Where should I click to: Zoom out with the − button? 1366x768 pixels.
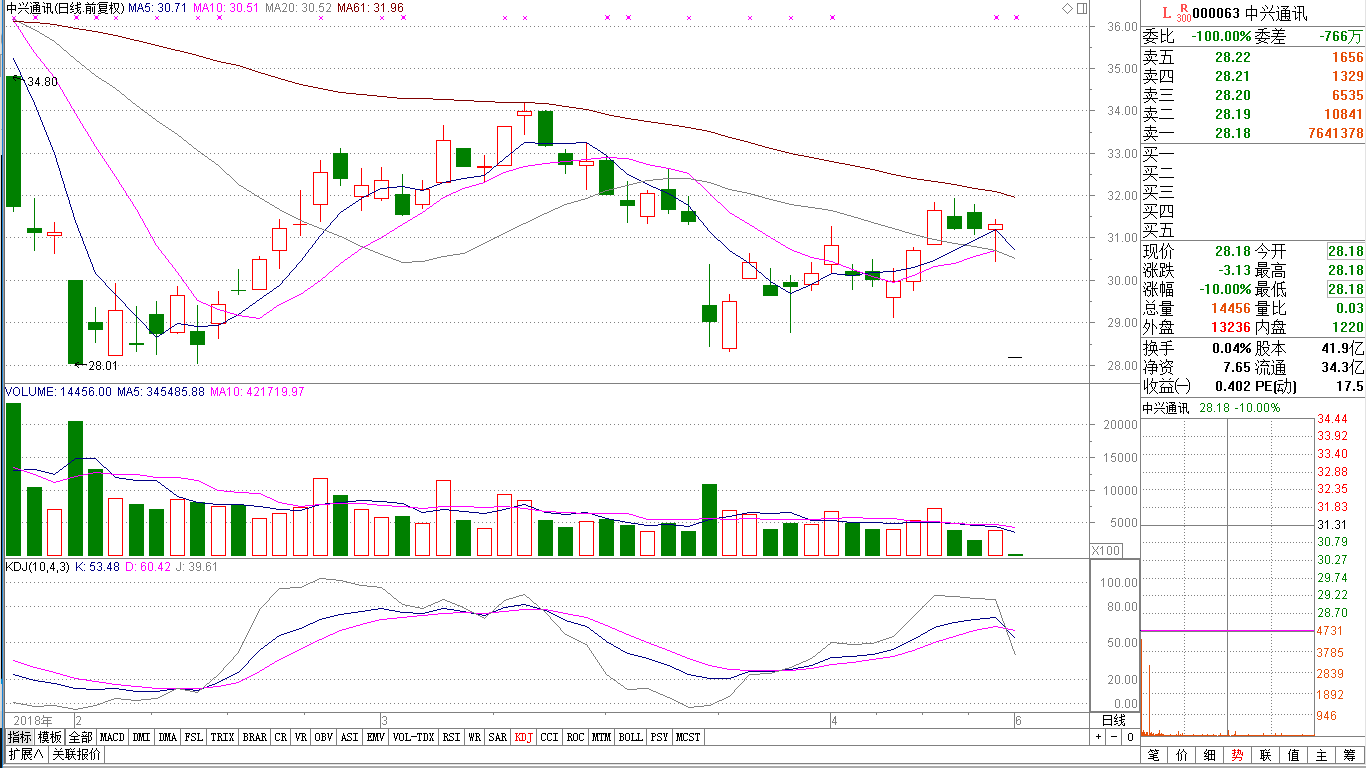(1115, 737)
